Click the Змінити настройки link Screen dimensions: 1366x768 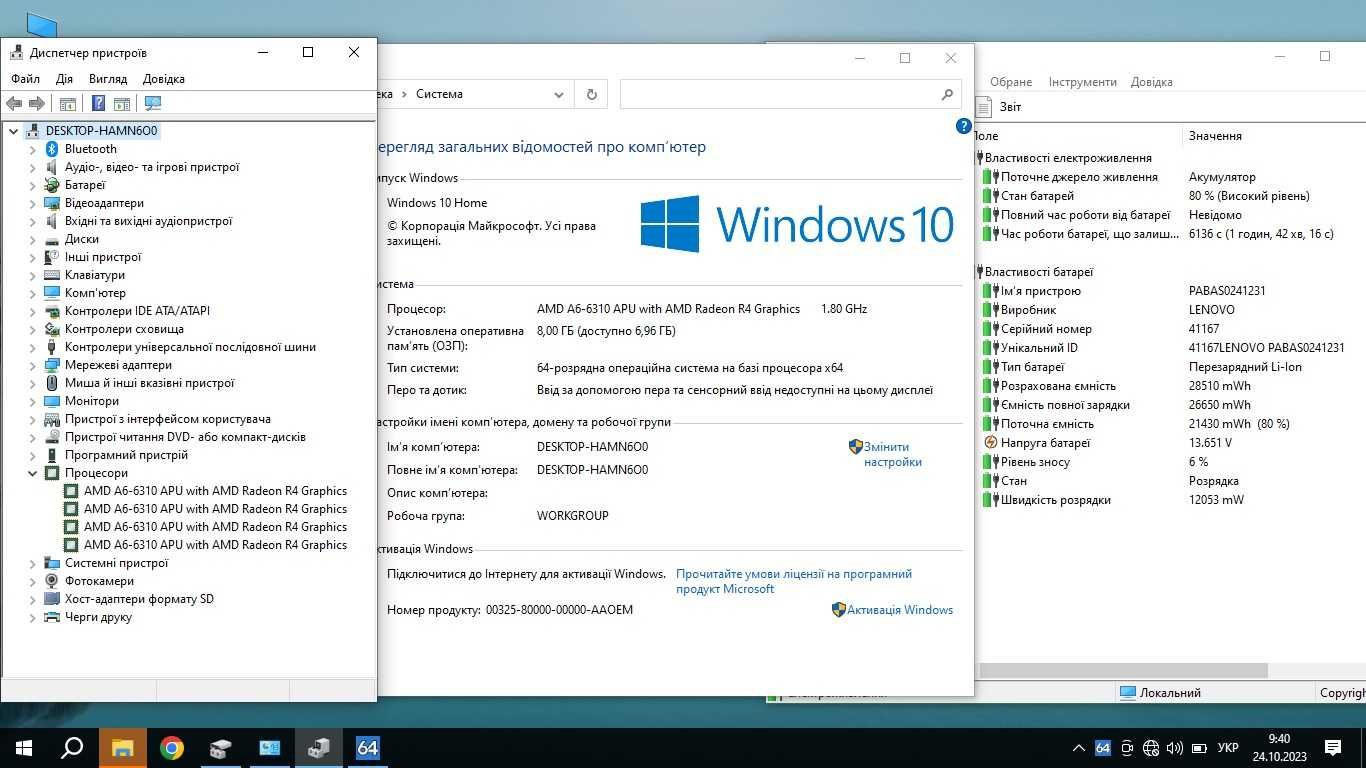tap(892, 454)
